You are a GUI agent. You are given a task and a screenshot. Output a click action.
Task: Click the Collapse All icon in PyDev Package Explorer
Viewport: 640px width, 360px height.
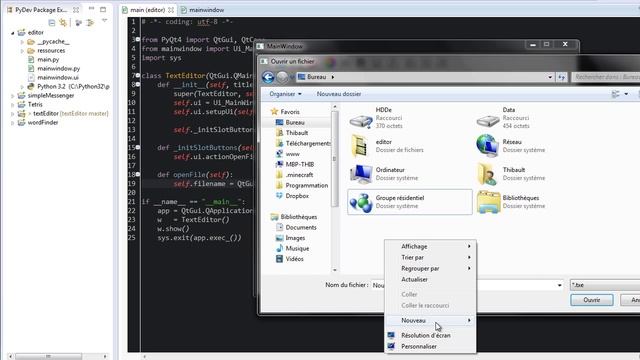click(52, 22)
